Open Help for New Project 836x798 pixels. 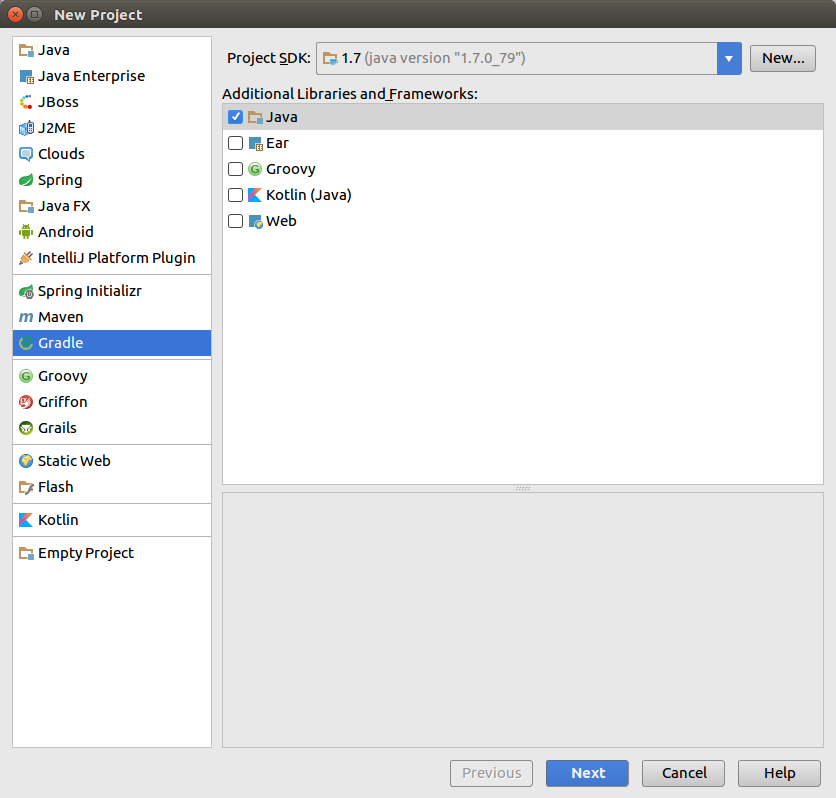tap(779, 773)
